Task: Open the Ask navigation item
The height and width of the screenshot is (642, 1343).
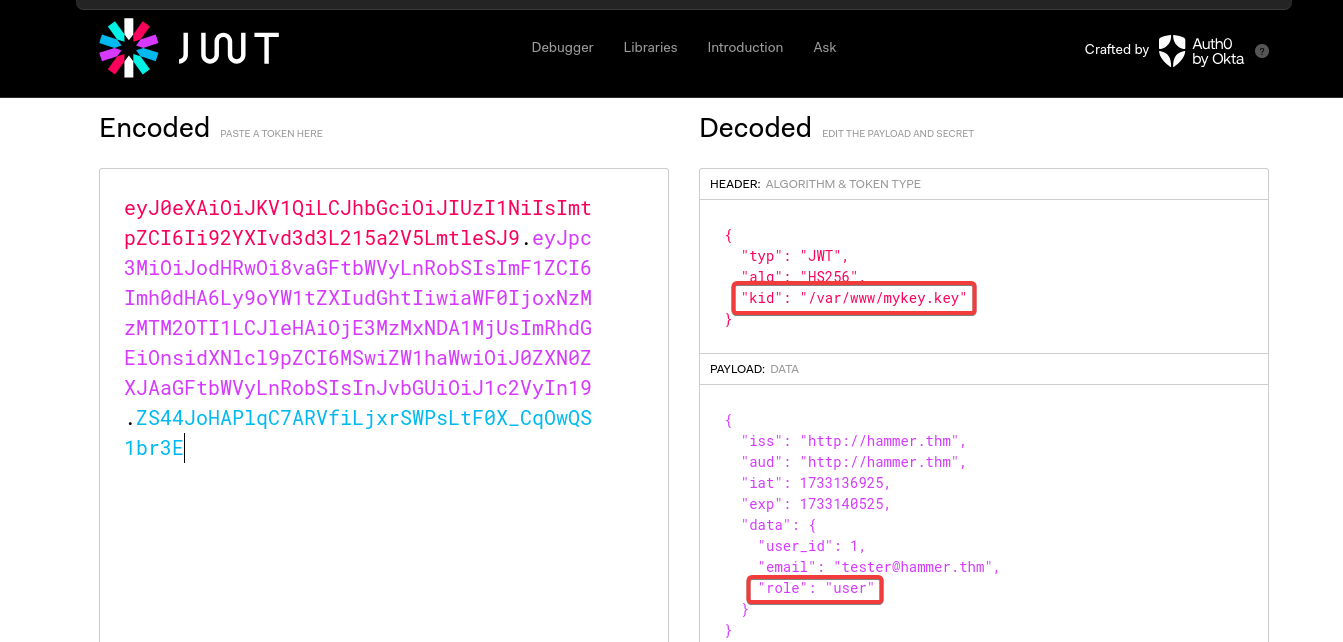Action: pos(824,47)
